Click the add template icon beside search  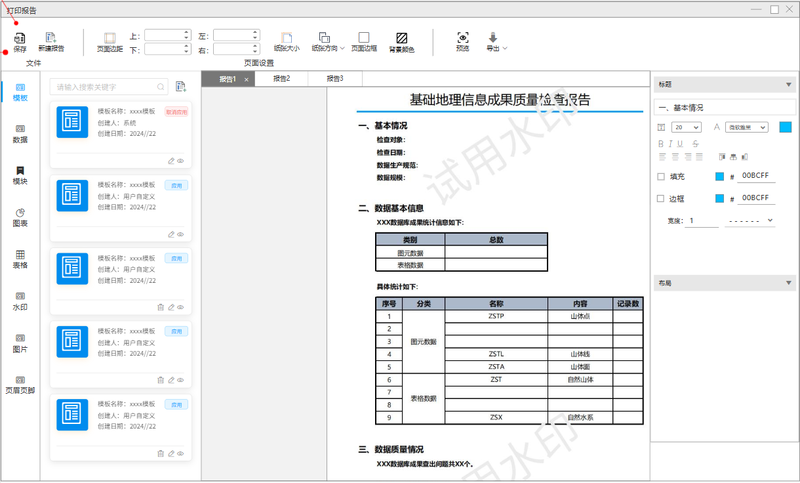click(181, 87)
